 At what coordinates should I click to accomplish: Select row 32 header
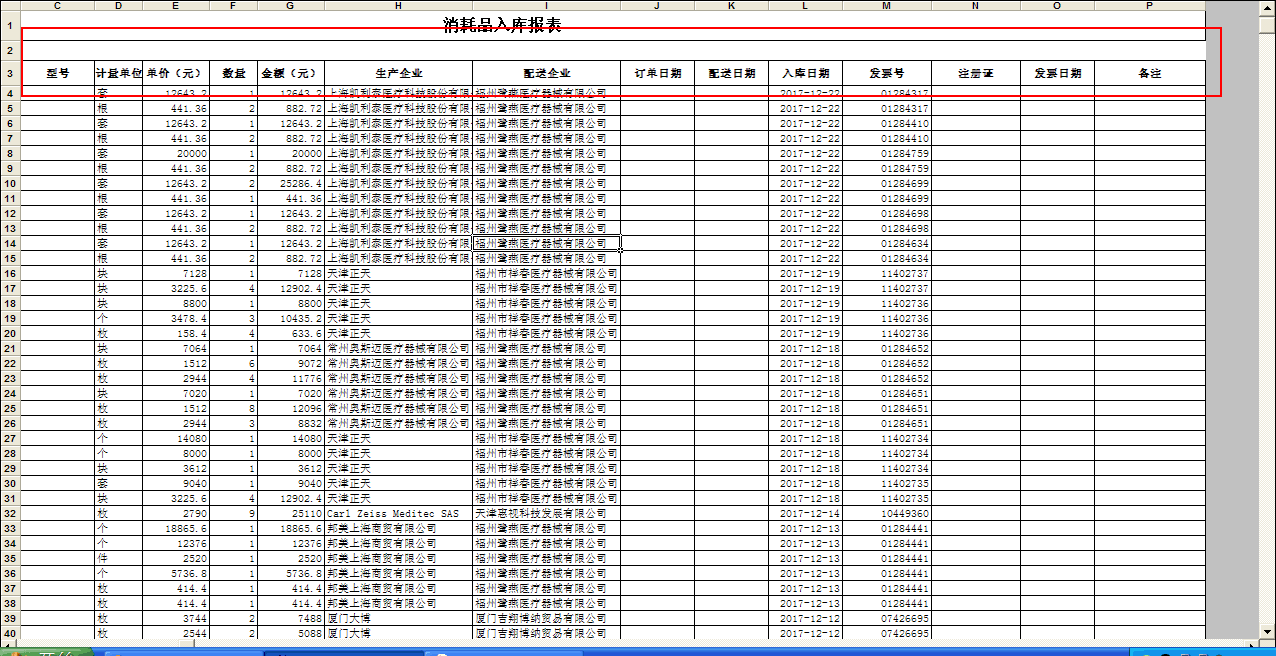pyautogui.click(x=10, y=513)
